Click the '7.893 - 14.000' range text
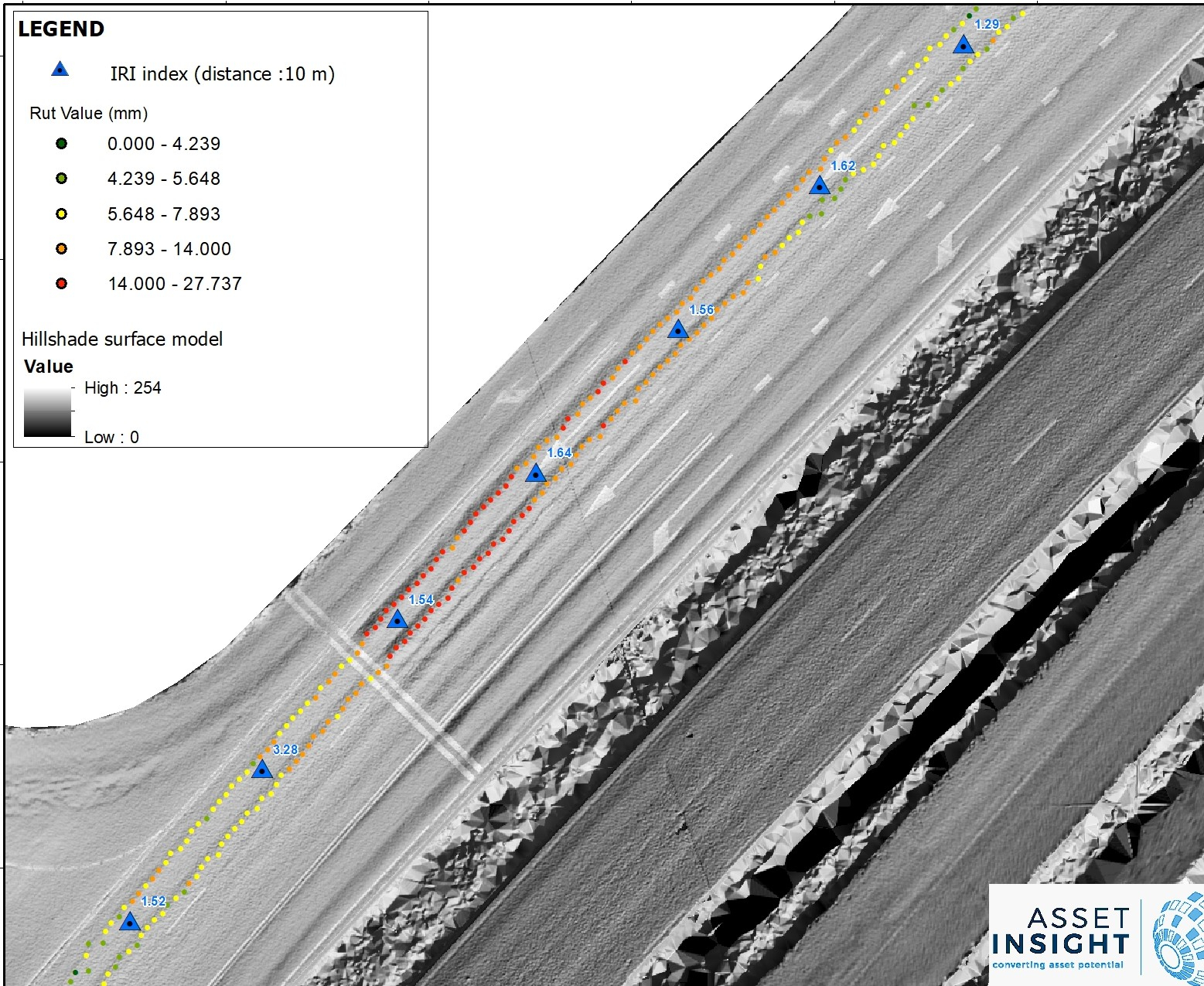1204x986 pixels. 169,249
